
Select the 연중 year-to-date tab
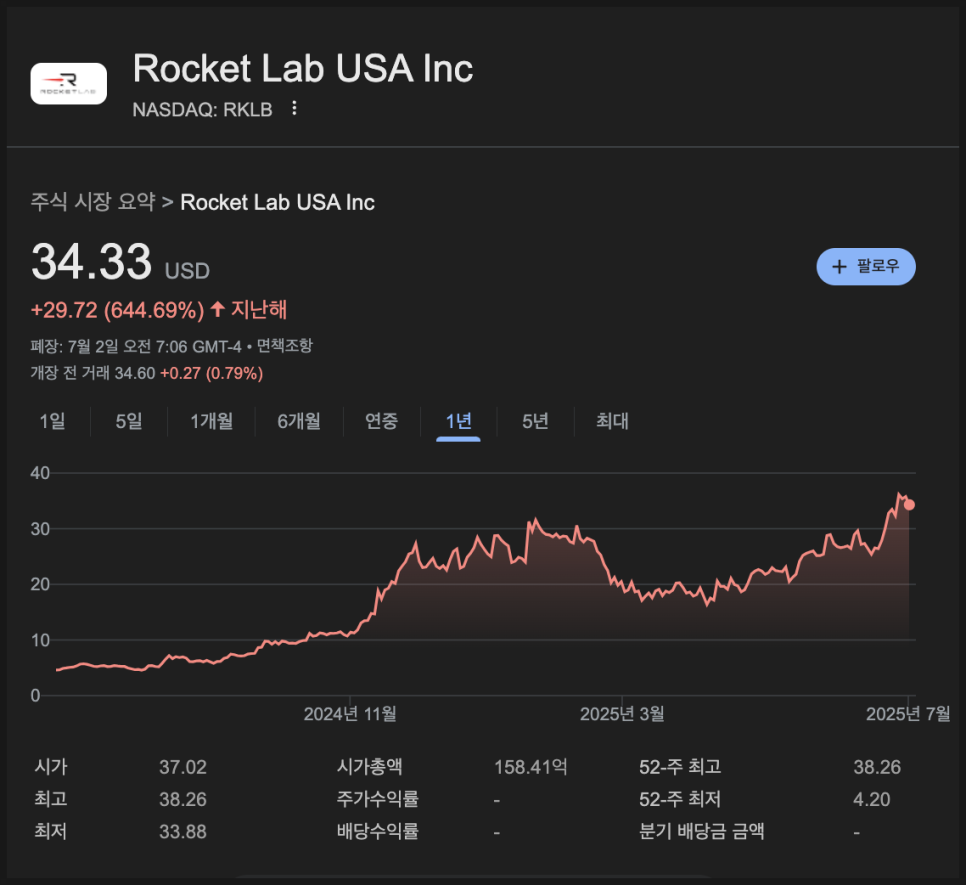pos(381,421)
